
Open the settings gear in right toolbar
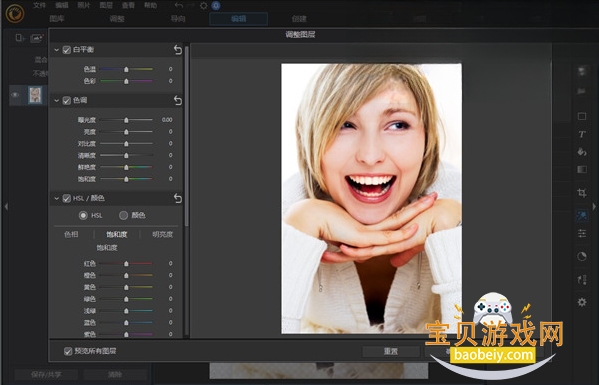582,302
